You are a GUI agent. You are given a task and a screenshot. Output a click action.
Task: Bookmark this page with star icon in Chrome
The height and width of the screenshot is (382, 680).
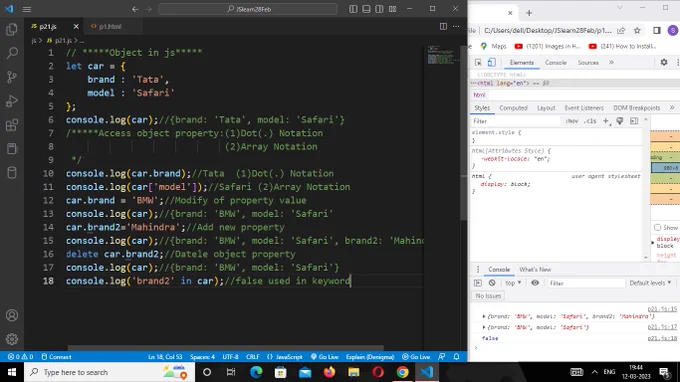coord(637,30)
